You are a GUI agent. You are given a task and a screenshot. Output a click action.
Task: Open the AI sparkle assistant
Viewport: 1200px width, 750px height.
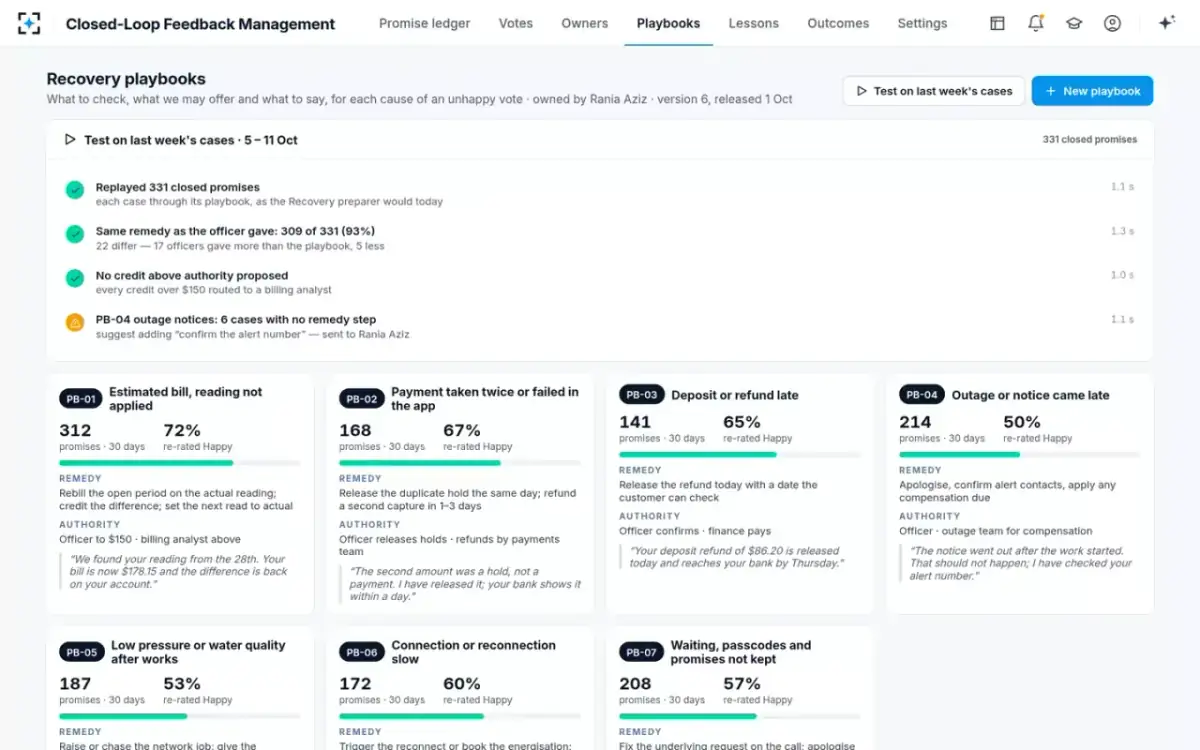click(1165, 23)
